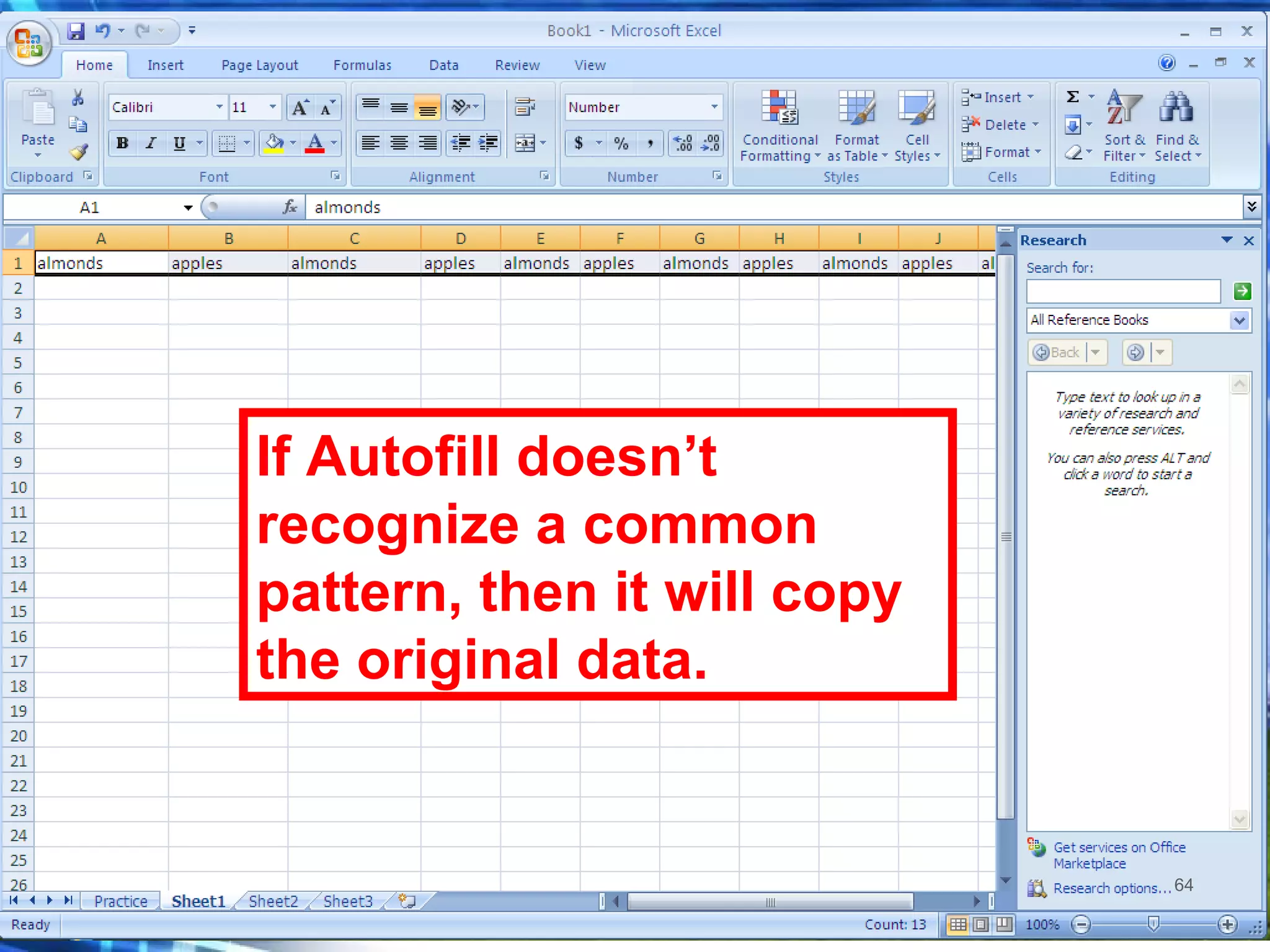This screenshot has width=1270, height=952.
Task: Apply Top Align to cells
Action: (371, 107)
